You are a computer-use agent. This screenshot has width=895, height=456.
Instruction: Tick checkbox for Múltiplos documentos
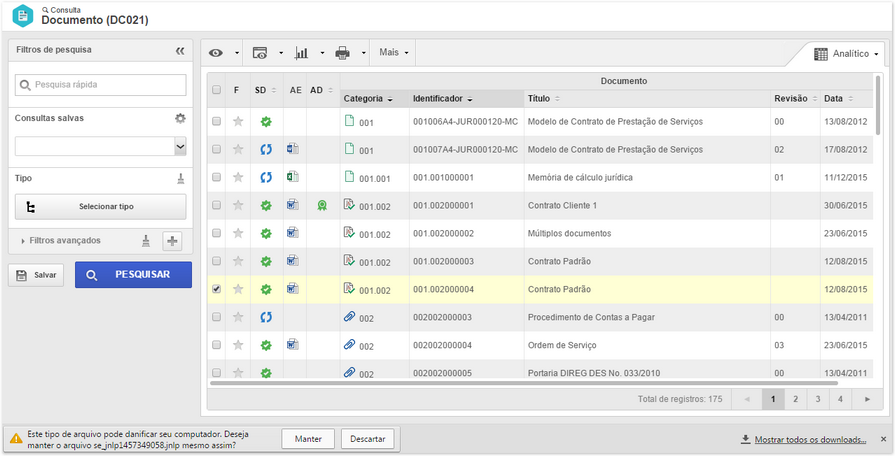click(x=216, y=233)
